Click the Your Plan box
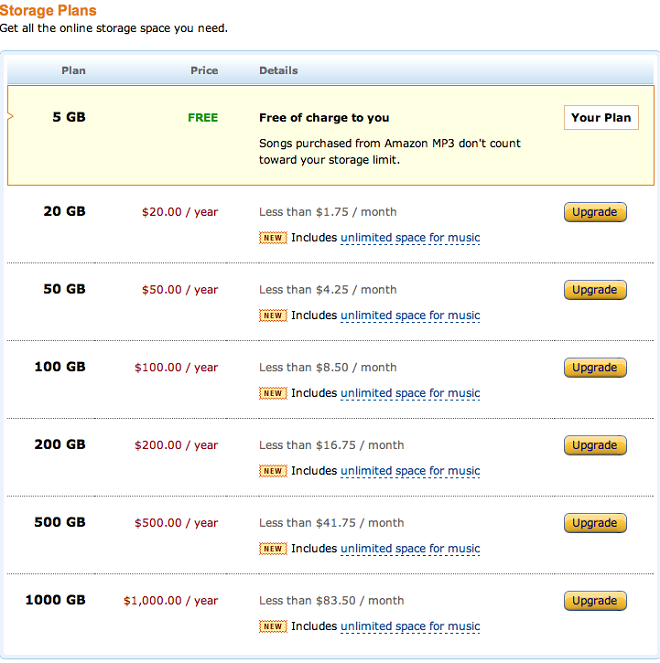The image size is (660, 663). 601,117
